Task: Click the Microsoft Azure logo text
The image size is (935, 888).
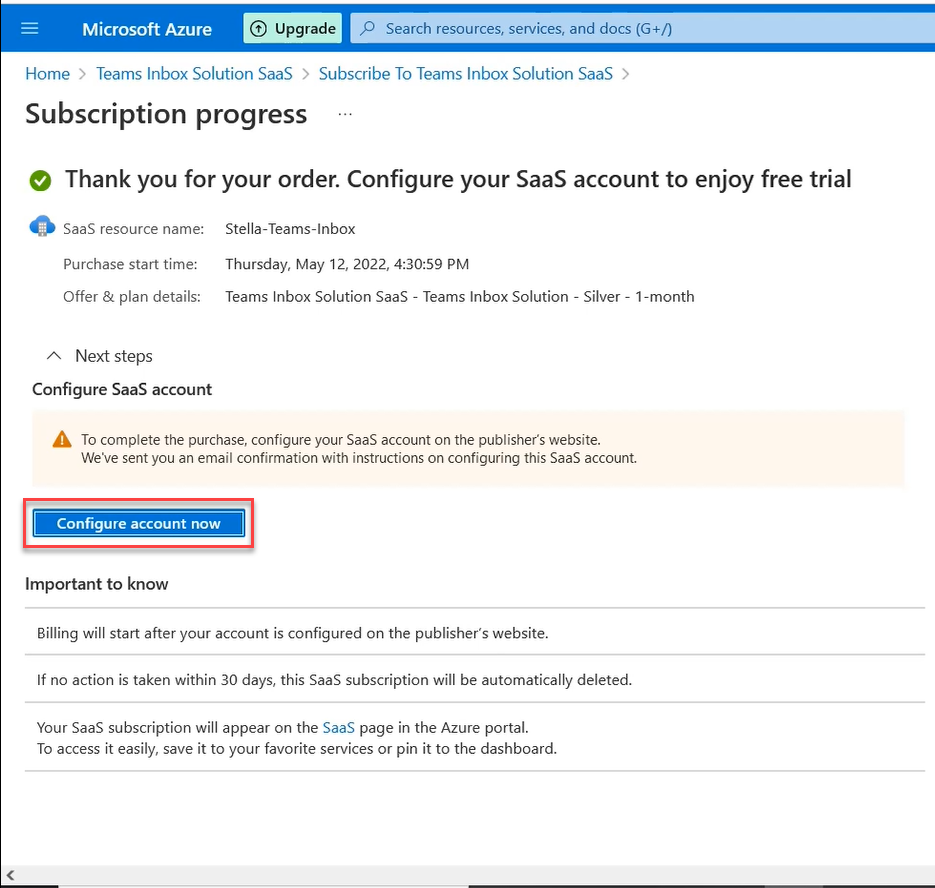Action: click(x=147, y=29)
